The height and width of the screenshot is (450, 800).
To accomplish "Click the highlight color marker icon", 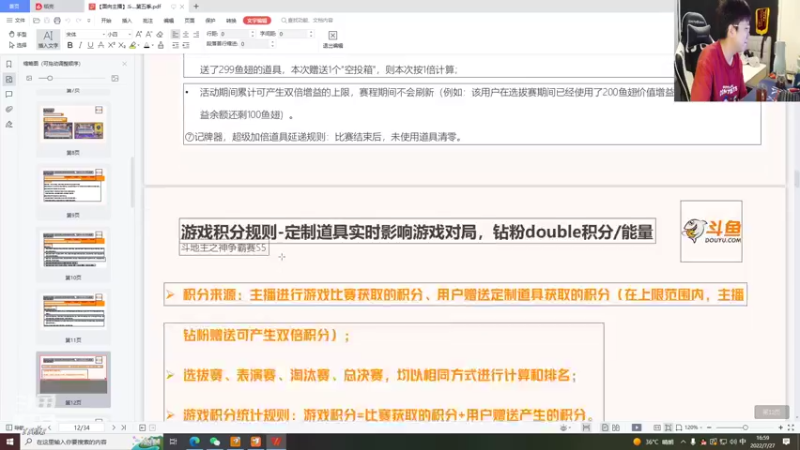I will click(x=132, y=45).
